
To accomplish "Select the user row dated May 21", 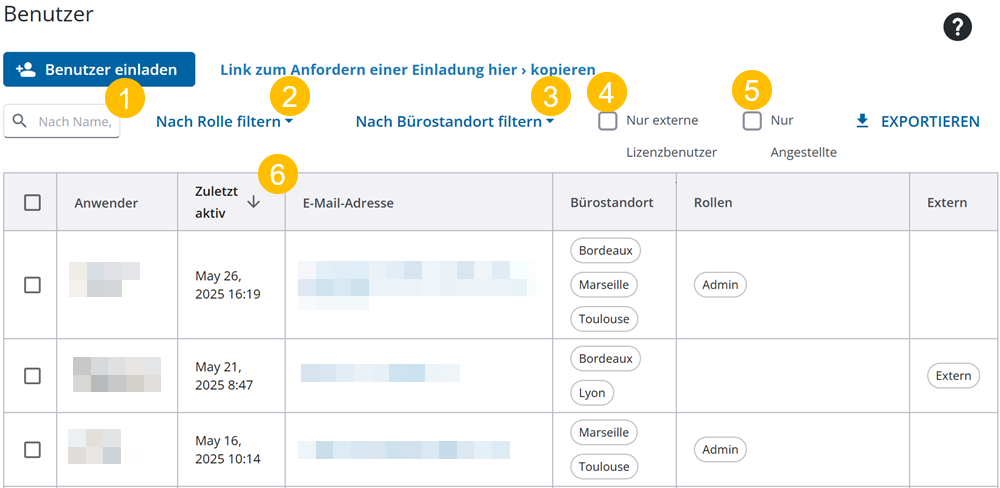I will pos(32,376).
